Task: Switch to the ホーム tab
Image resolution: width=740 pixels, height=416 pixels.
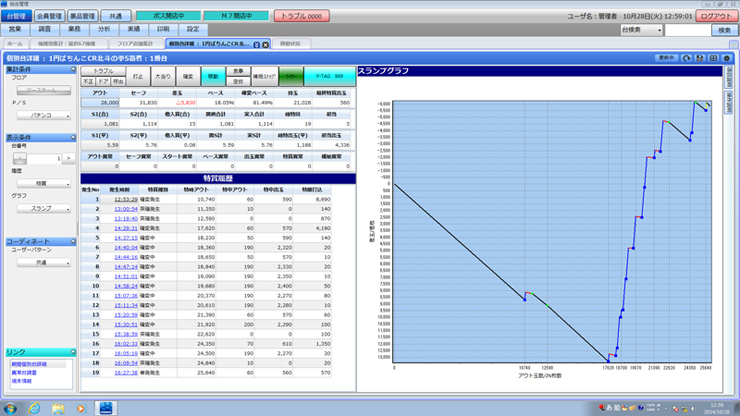Action: [15, 44]
